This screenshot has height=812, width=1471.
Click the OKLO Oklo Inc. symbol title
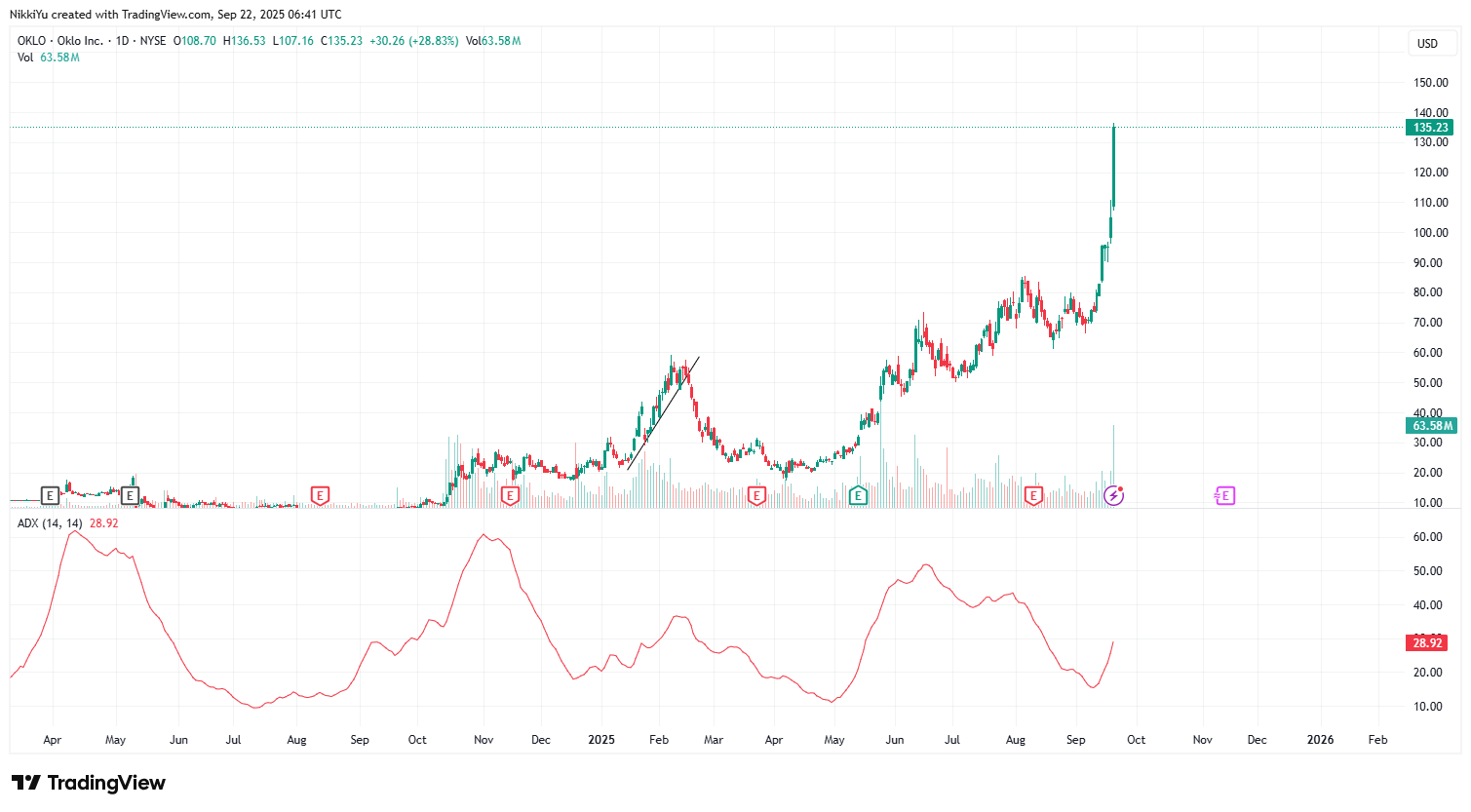(x=60, y=41)
